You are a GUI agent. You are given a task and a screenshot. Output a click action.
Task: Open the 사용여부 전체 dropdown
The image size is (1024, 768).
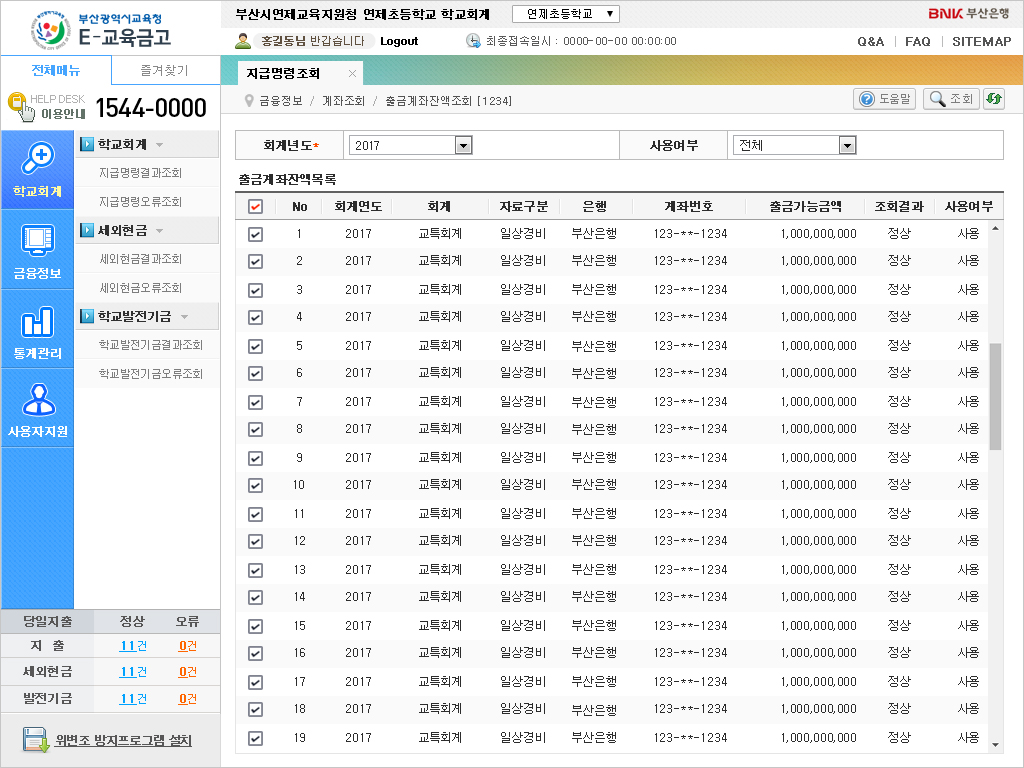[847, 146]
